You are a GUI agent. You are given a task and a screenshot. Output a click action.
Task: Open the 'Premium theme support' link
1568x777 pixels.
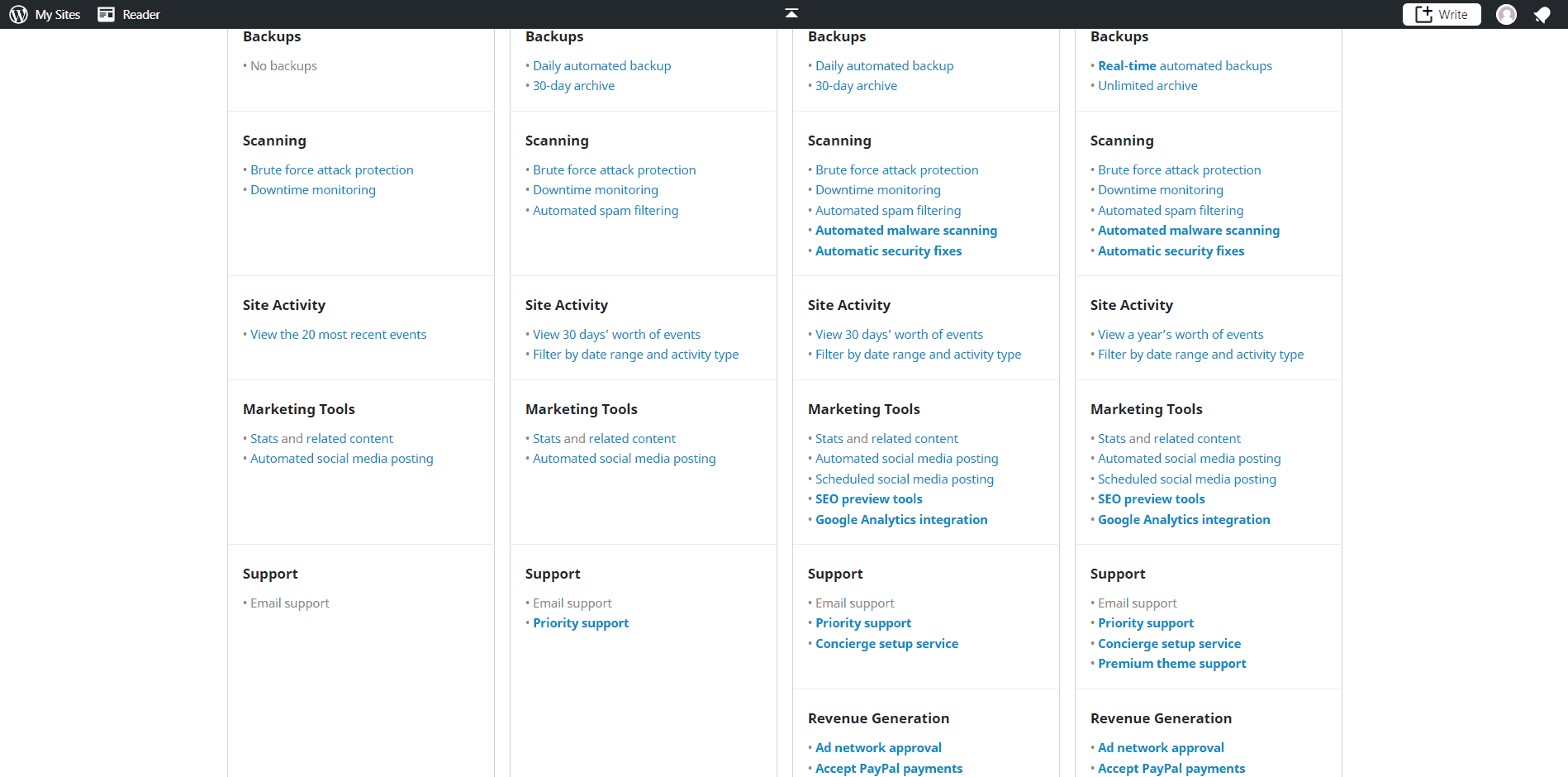1171,664
